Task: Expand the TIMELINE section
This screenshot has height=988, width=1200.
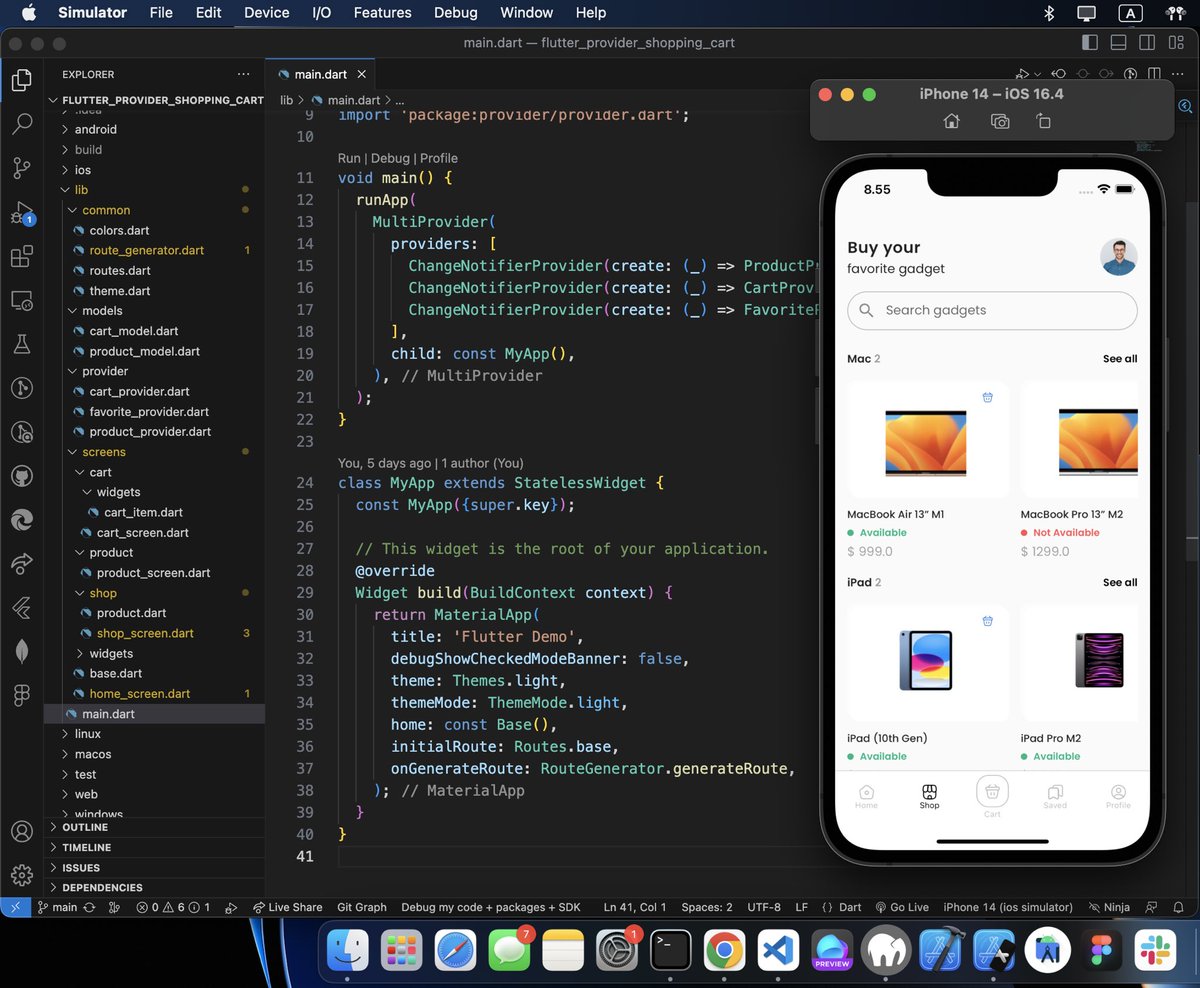Action: (x=86, y=847)
